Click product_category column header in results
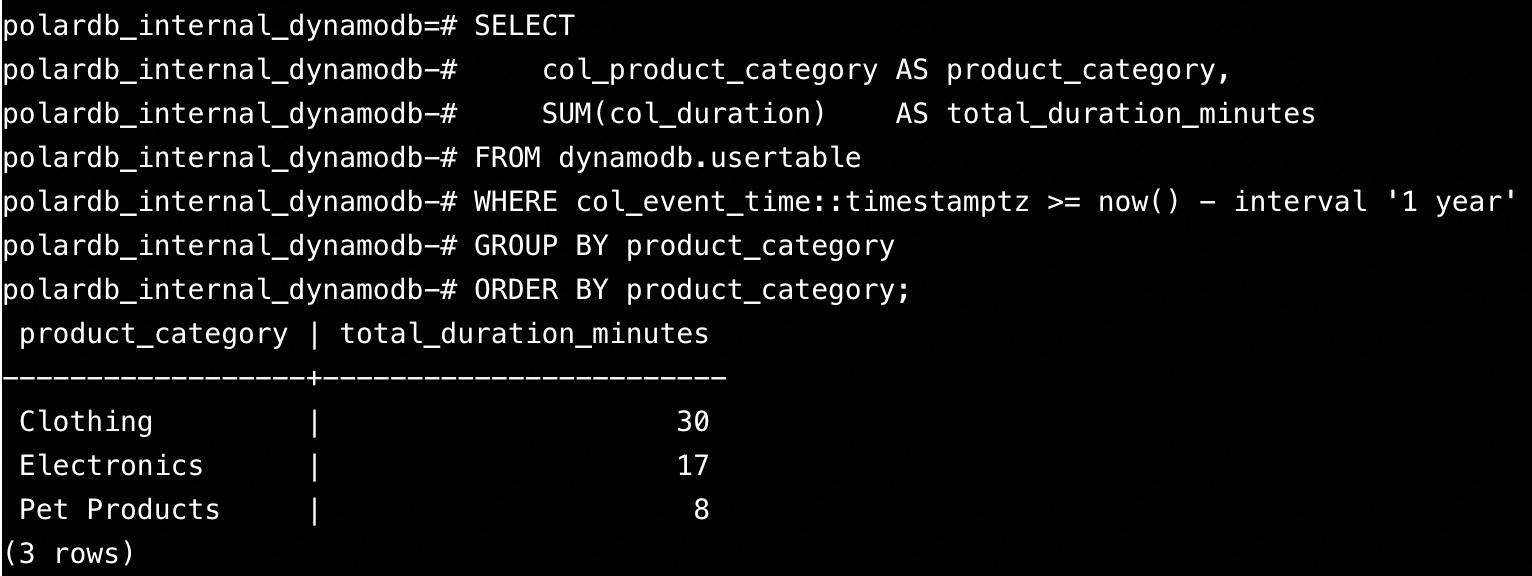Image resolution: width=1532 pixels, height=576 pixels. click(x=153, y=334)
